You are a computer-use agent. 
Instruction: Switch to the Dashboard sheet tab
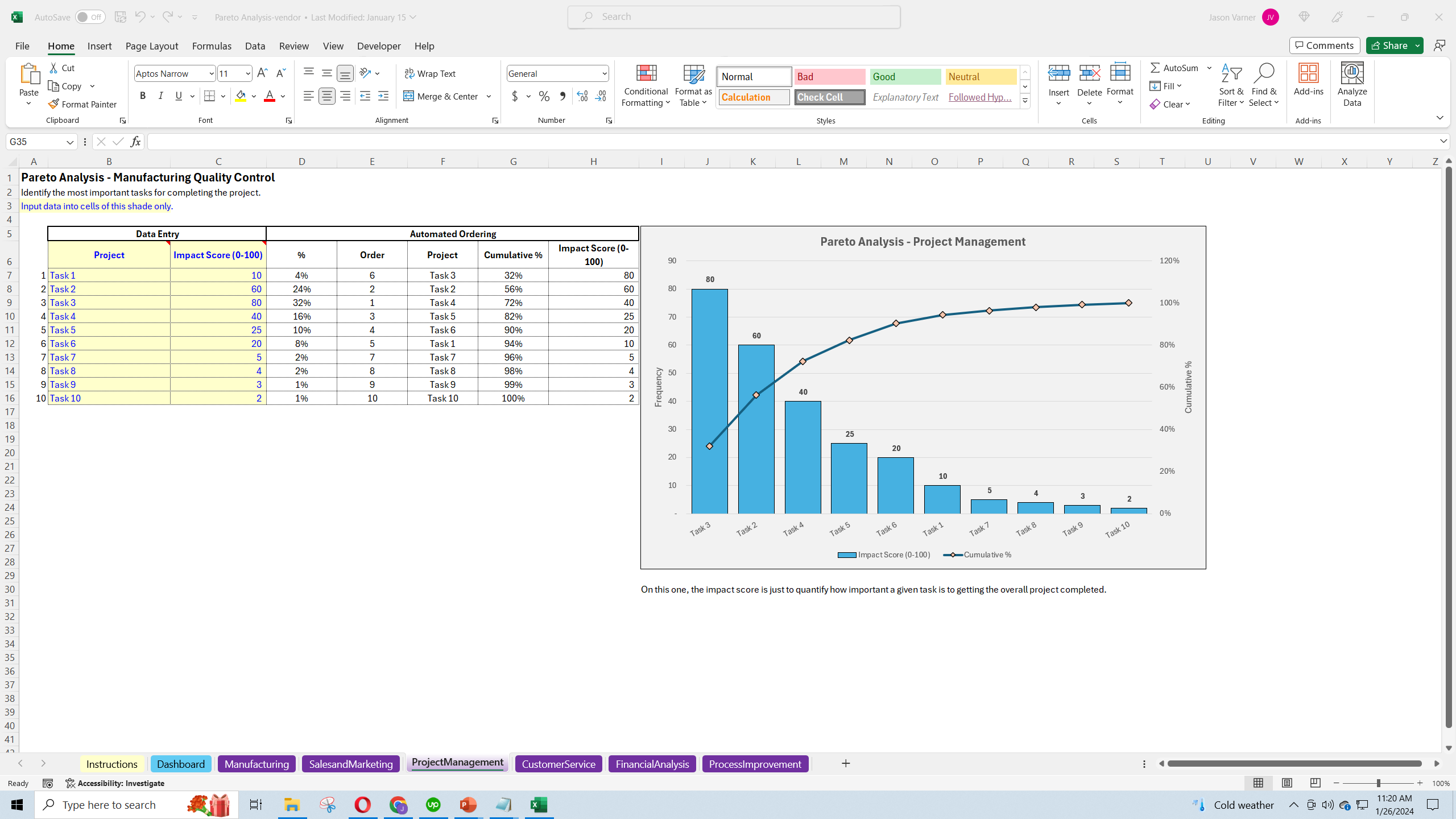pos(181,764)
